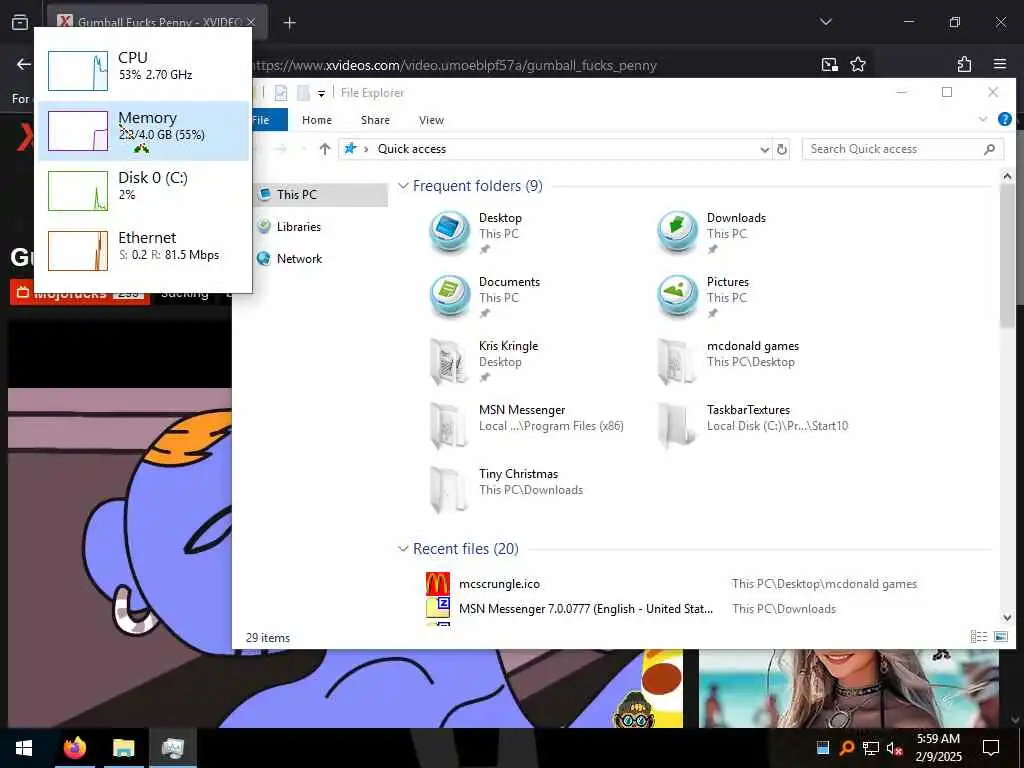The width and height of the screenshot is (1024, 768).
Task: Click the File Explorer scrollbar up arrow
Action: click(1006, 176)
